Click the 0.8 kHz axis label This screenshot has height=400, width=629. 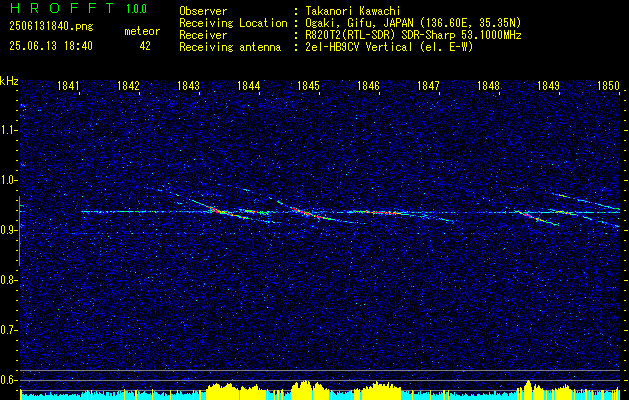9,280
